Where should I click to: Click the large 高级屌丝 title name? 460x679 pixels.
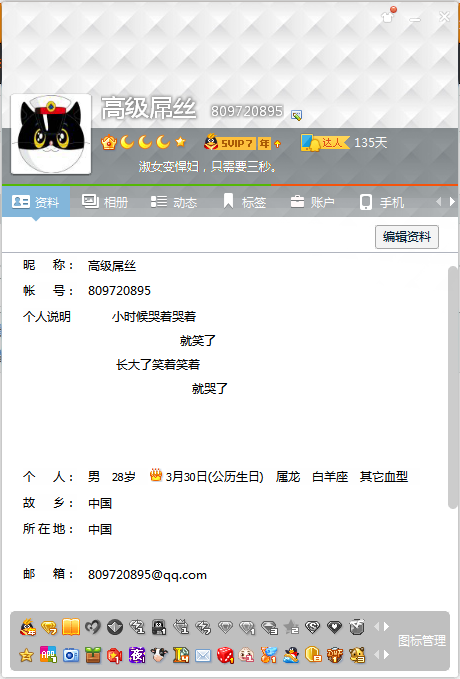(x=149, y=108)
